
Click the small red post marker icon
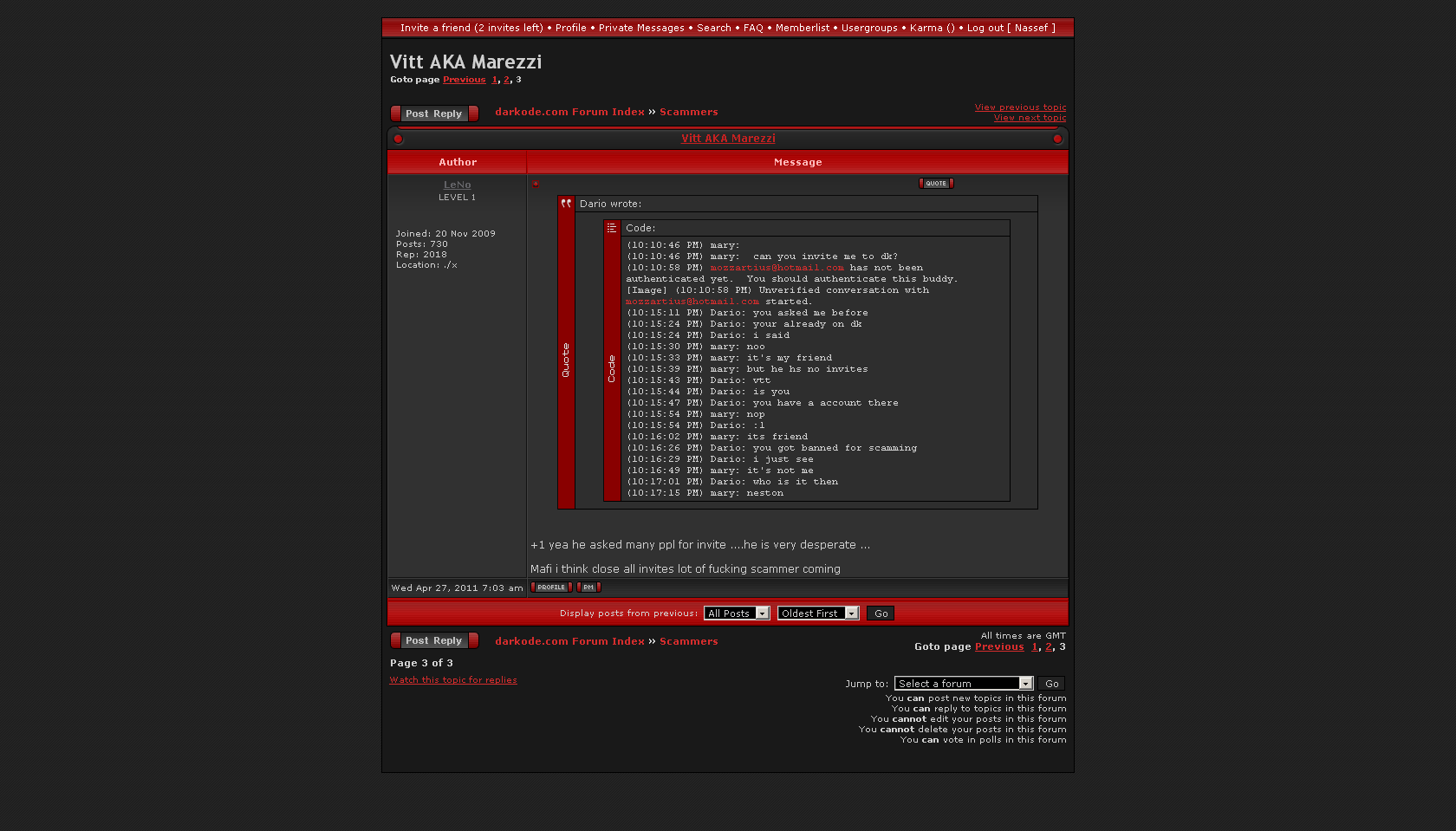pos(536,184)
